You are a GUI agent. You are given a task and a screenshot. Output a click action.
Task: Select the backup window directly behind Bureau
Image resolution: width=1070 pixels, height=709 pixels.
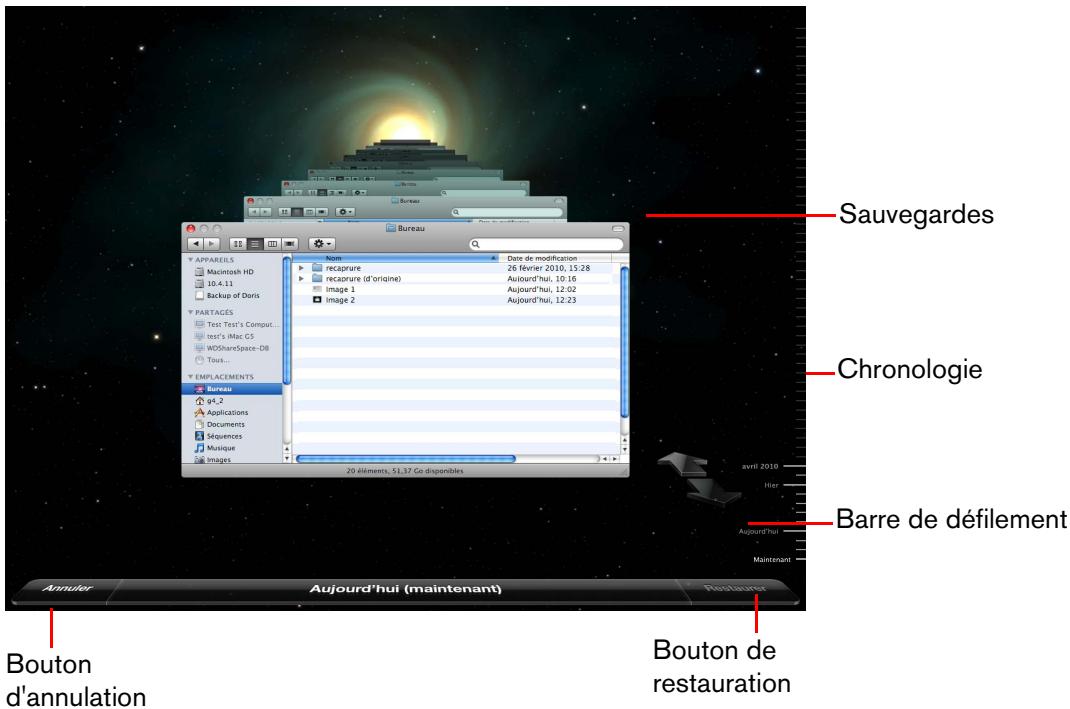point(405,208)
